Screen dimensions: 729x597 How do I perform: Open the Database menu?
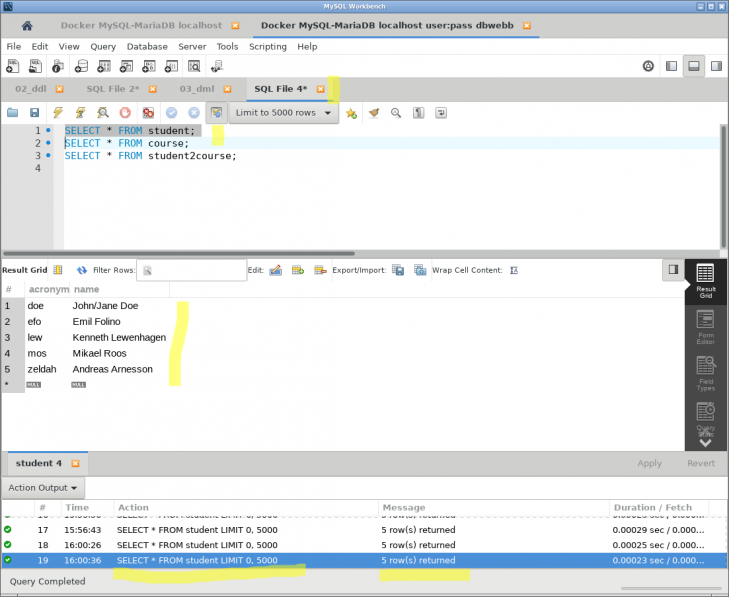[147, 46]
